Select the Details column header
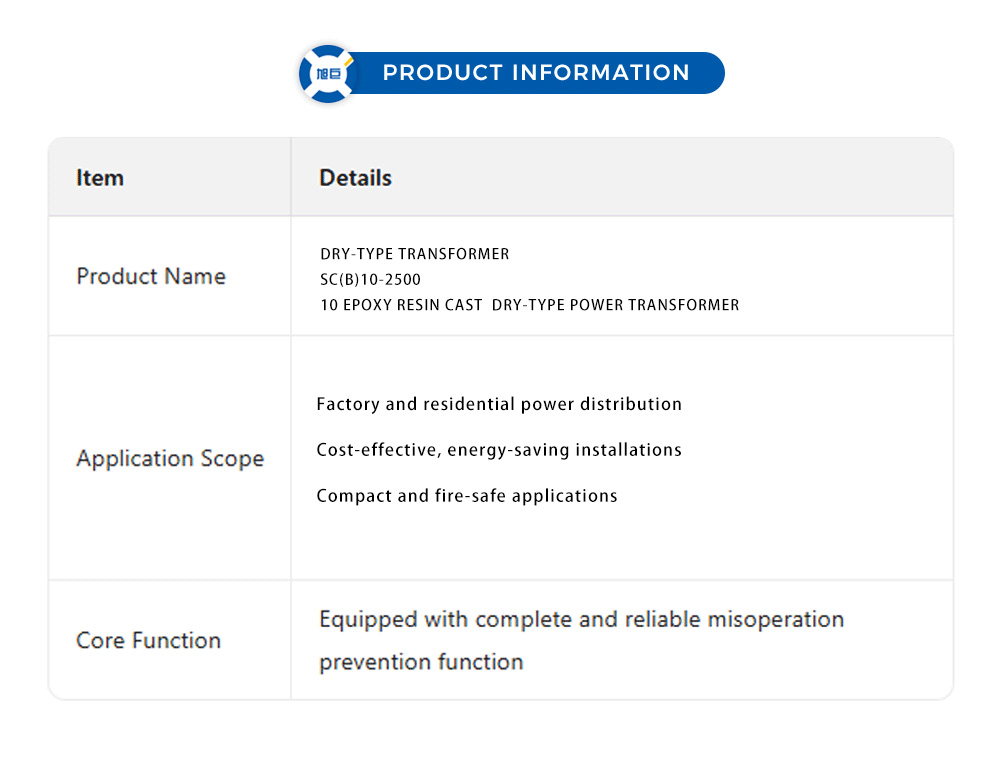This screenshot has width=1000, height=760. 355,178
